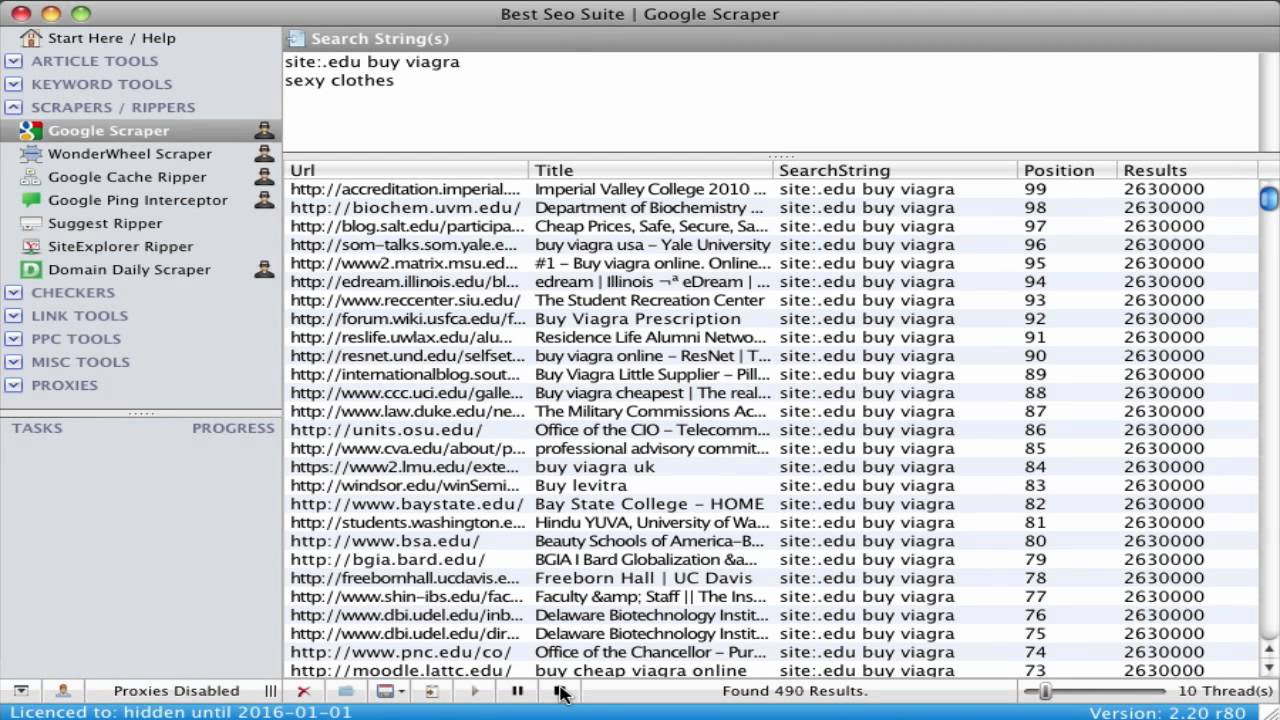Viewport: 1280px width, 720px height.
Task: Click the Proxies Disabled status label
Action: [176, 691]
